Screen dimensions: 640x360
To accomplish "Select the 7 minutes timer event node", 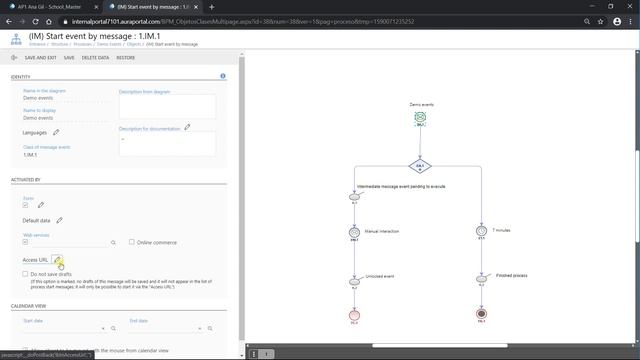I will tap(481, 231).
